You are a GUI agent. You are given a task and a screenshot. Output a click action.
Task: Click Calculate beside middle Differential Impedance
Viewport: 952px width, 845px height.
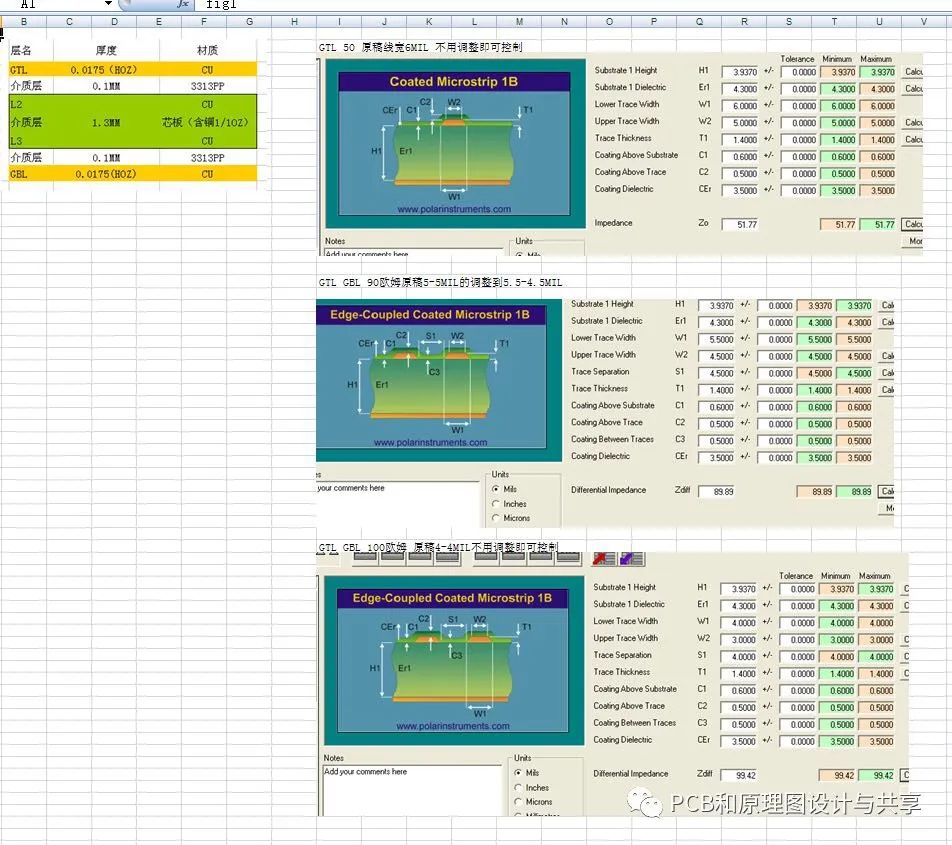[x=887, y=492]
